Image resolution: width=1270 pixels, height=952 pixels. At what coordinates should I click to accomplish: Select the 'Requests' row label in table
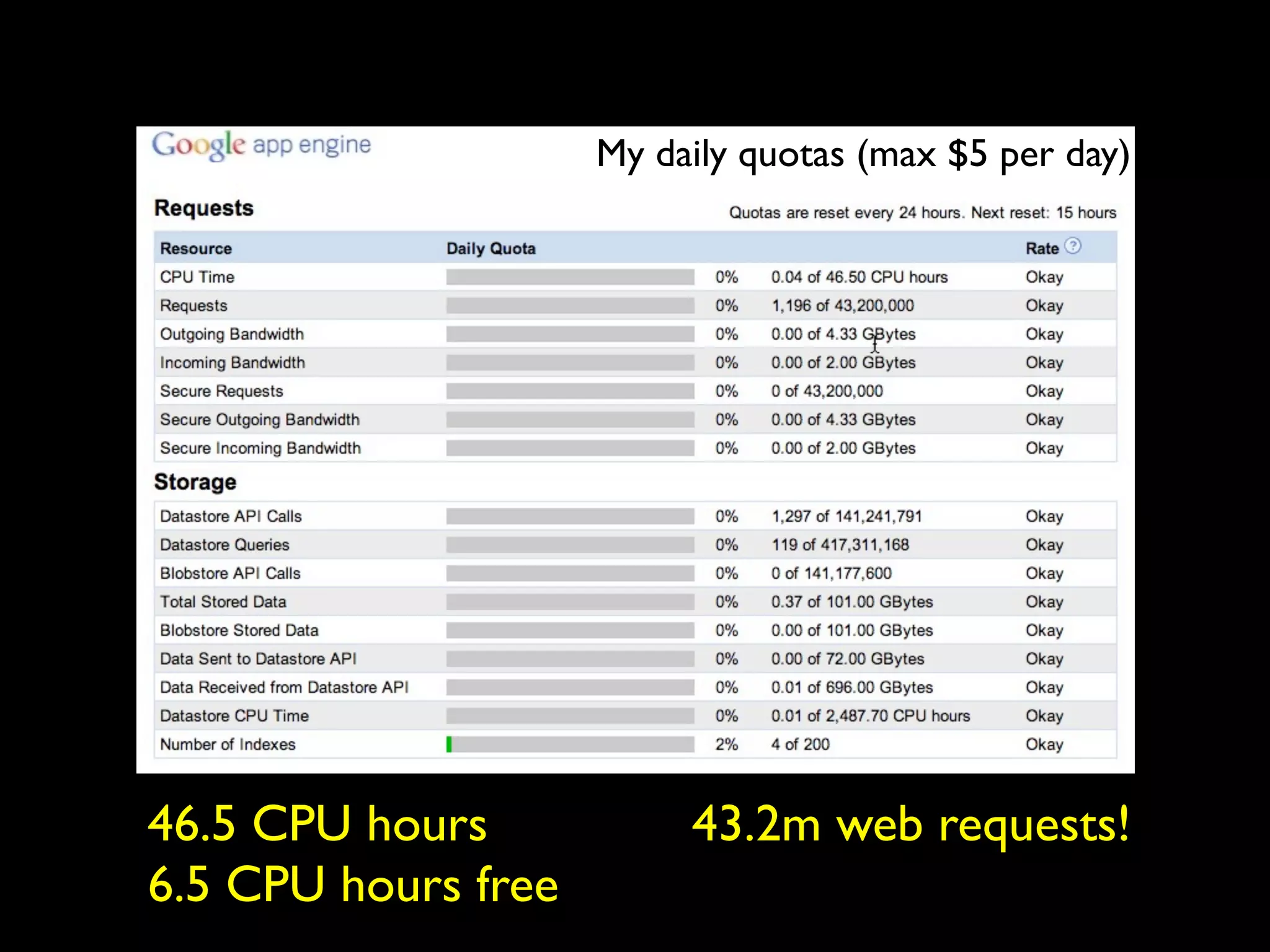(193, 306)
